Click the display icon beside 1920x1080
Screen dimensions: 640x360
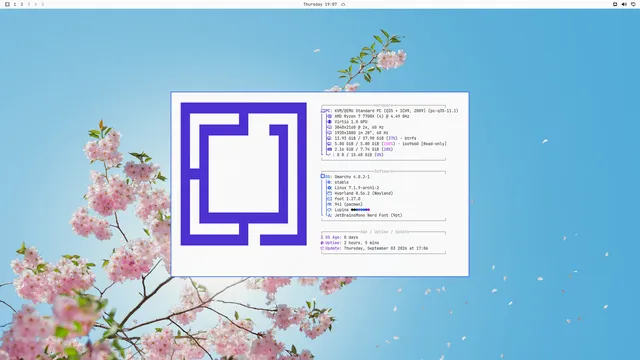(x=330, y=133)
